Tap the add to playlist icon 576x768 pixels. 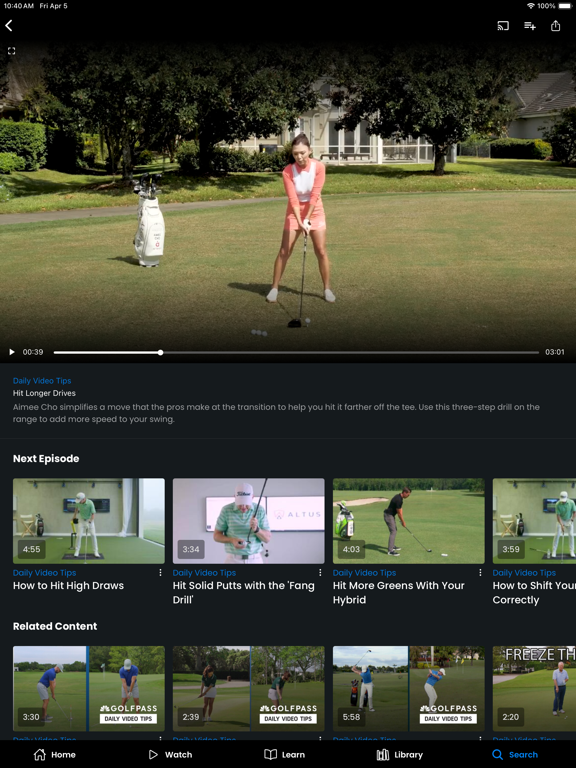(529, 25)
